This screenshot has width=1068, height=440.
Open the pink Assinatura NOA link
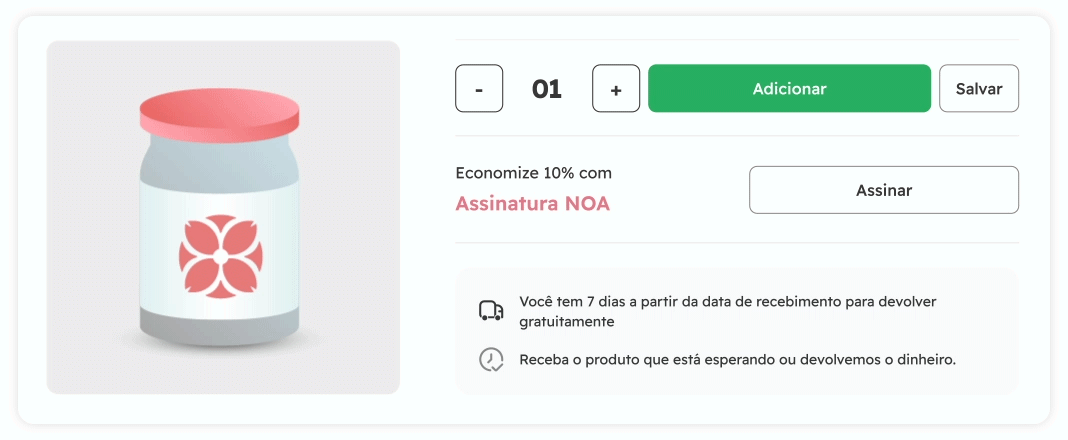(x=533, y=204)
